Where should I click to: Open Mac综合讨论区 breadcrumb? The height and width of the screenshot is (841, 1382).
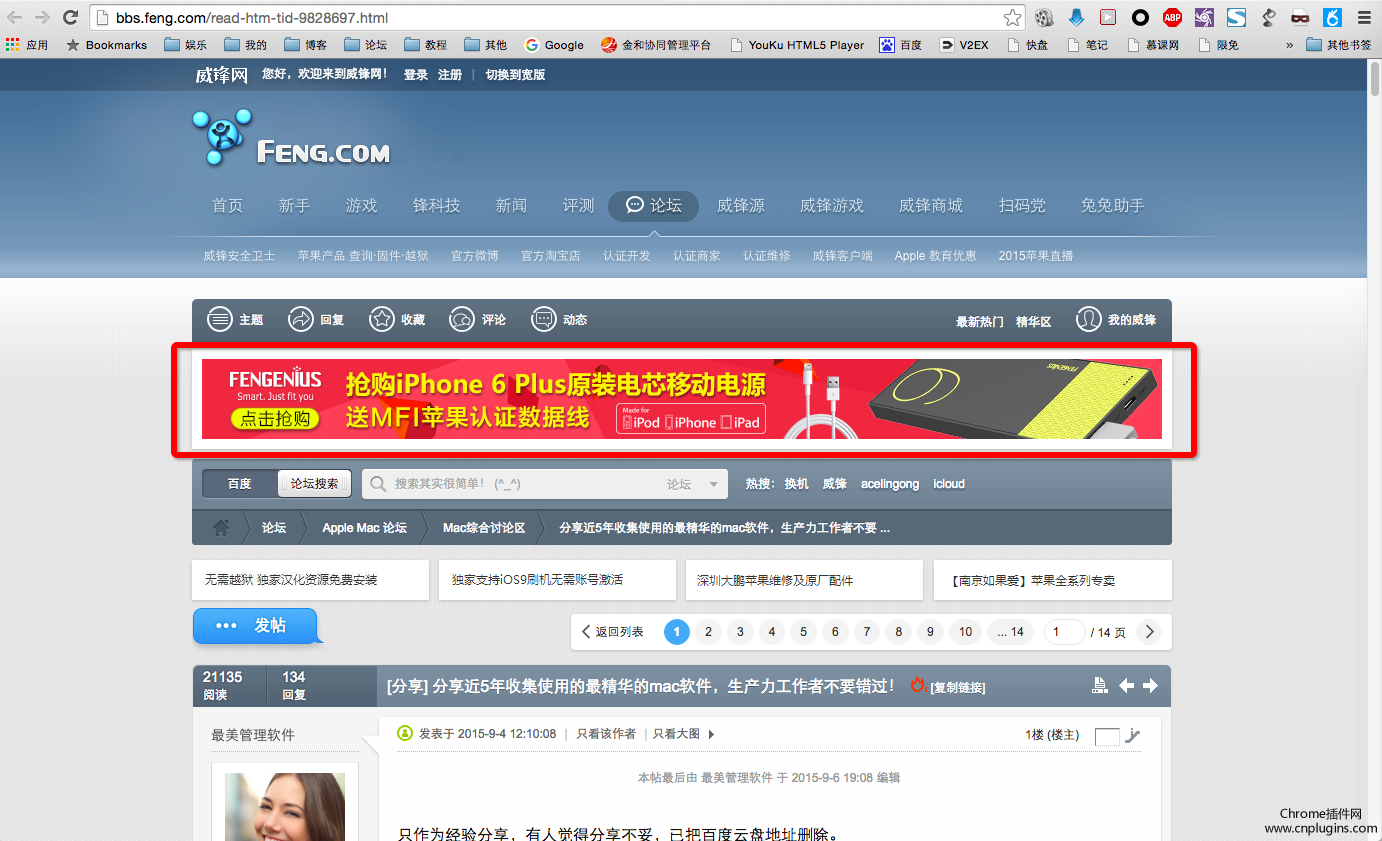pos(484,528)
